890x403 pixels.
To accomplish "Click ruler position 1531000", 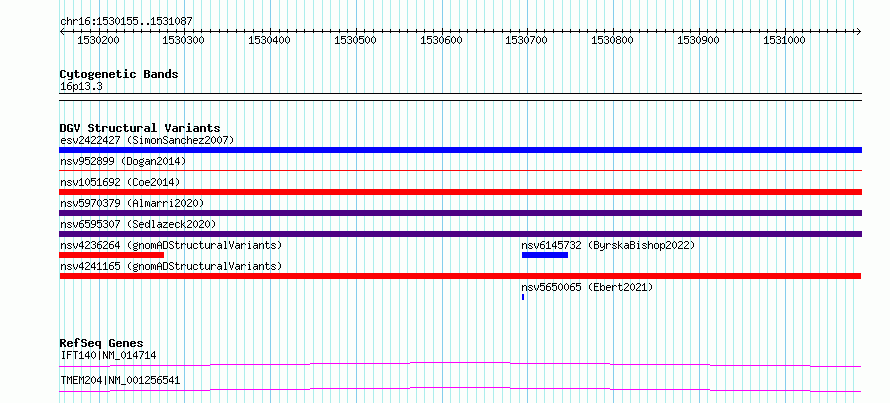I will click(784, 40).
